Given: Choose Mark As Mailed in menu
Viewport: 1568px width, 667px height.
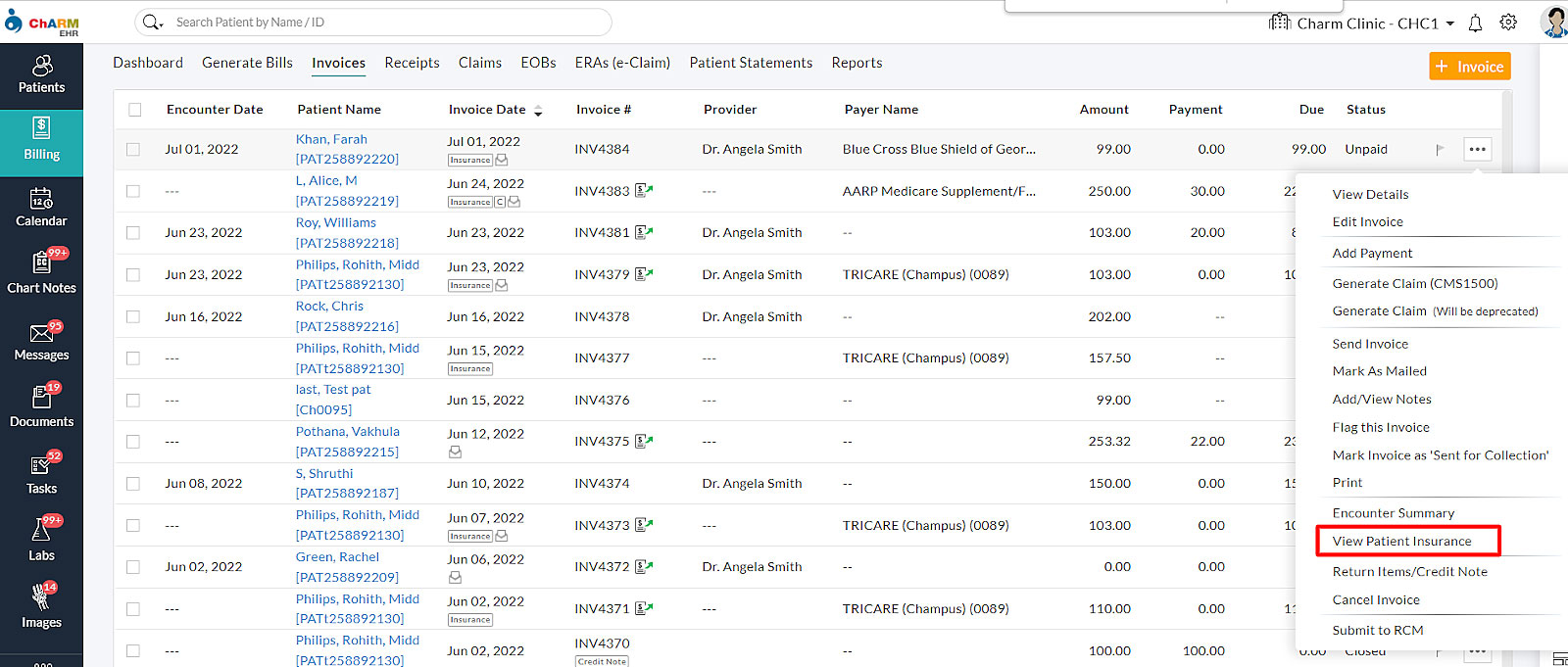Looking at the screenshot, I should (1379, 371).
